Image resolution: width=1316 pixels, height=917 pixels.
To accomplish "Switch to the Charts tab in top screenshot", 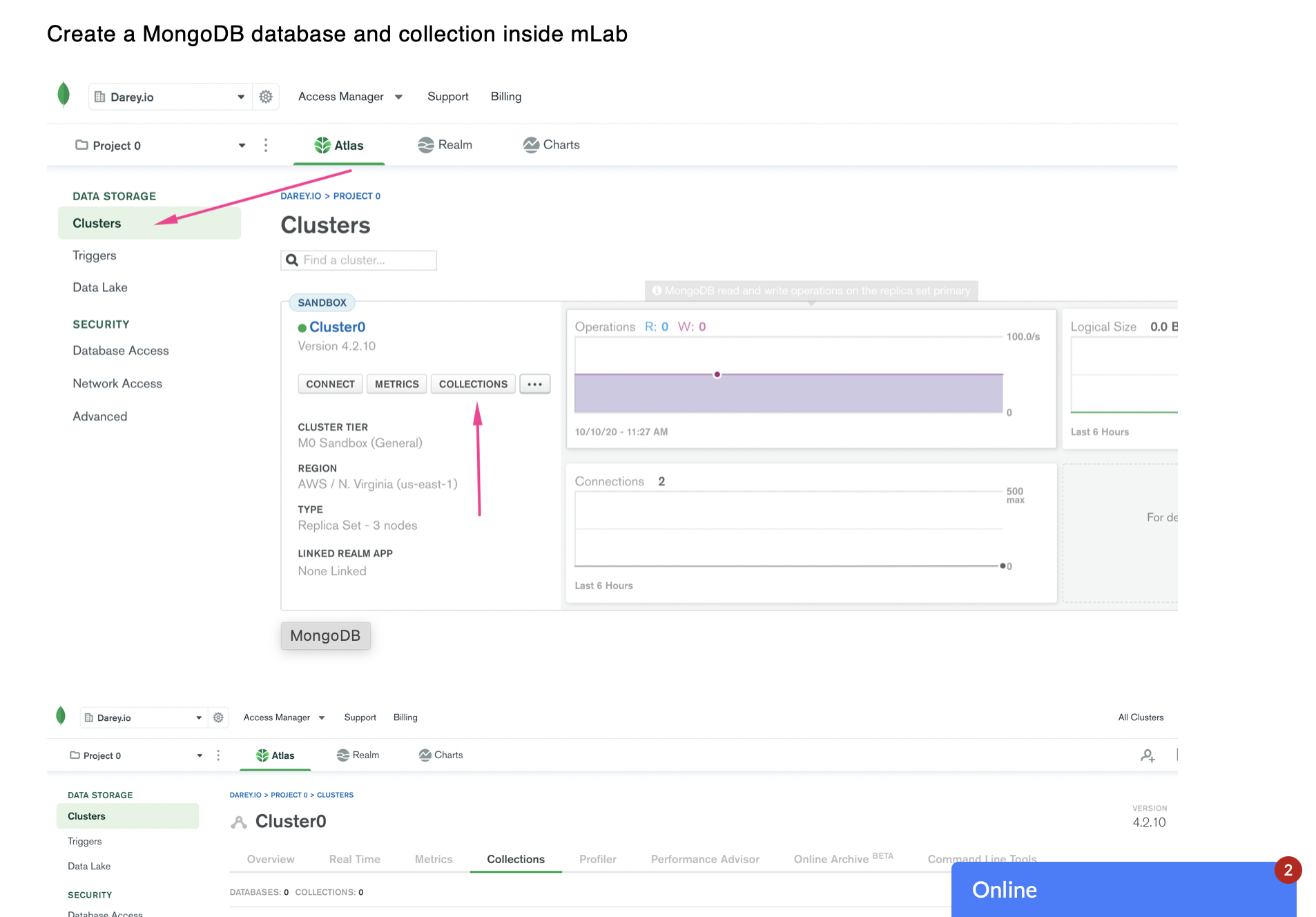I will pos(551,145).
